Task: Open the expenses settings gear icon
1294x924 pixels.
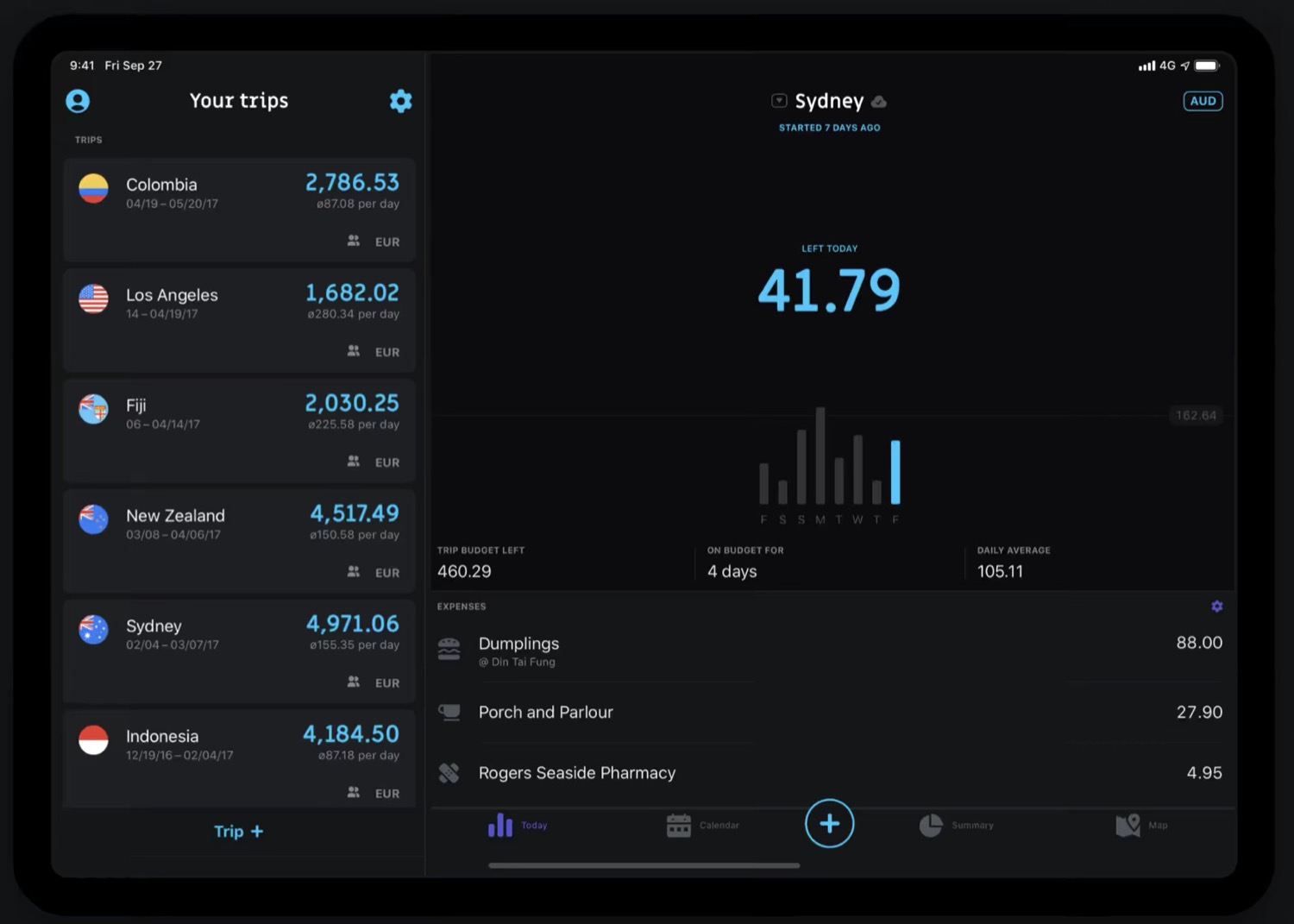Action: (1216, 607)
